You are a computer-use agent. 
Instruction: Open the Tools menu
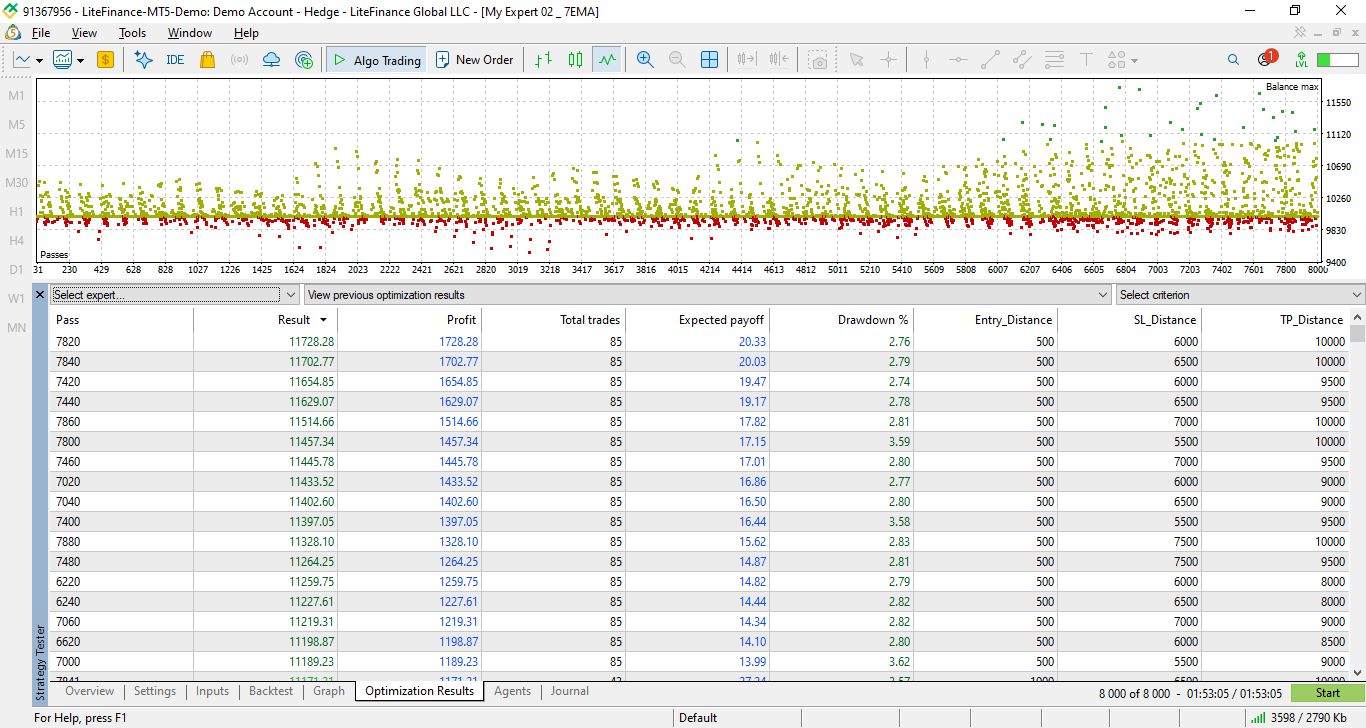(x=132, y=33)
